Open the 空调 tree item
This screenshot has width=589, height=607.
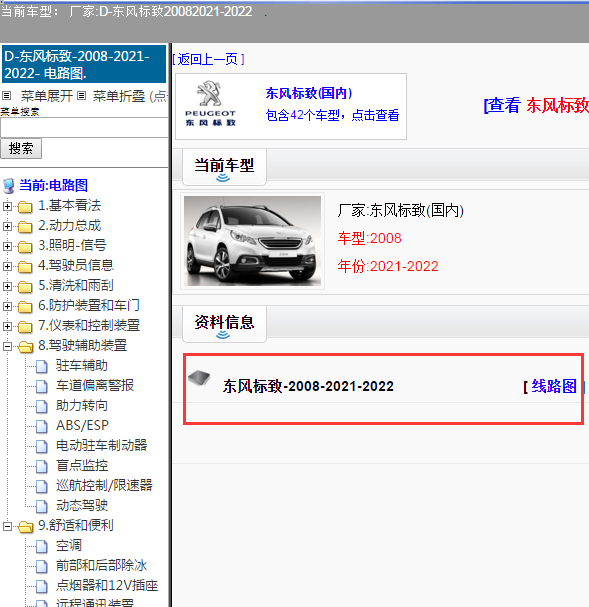pyautogui.click(x=68, y=546)
